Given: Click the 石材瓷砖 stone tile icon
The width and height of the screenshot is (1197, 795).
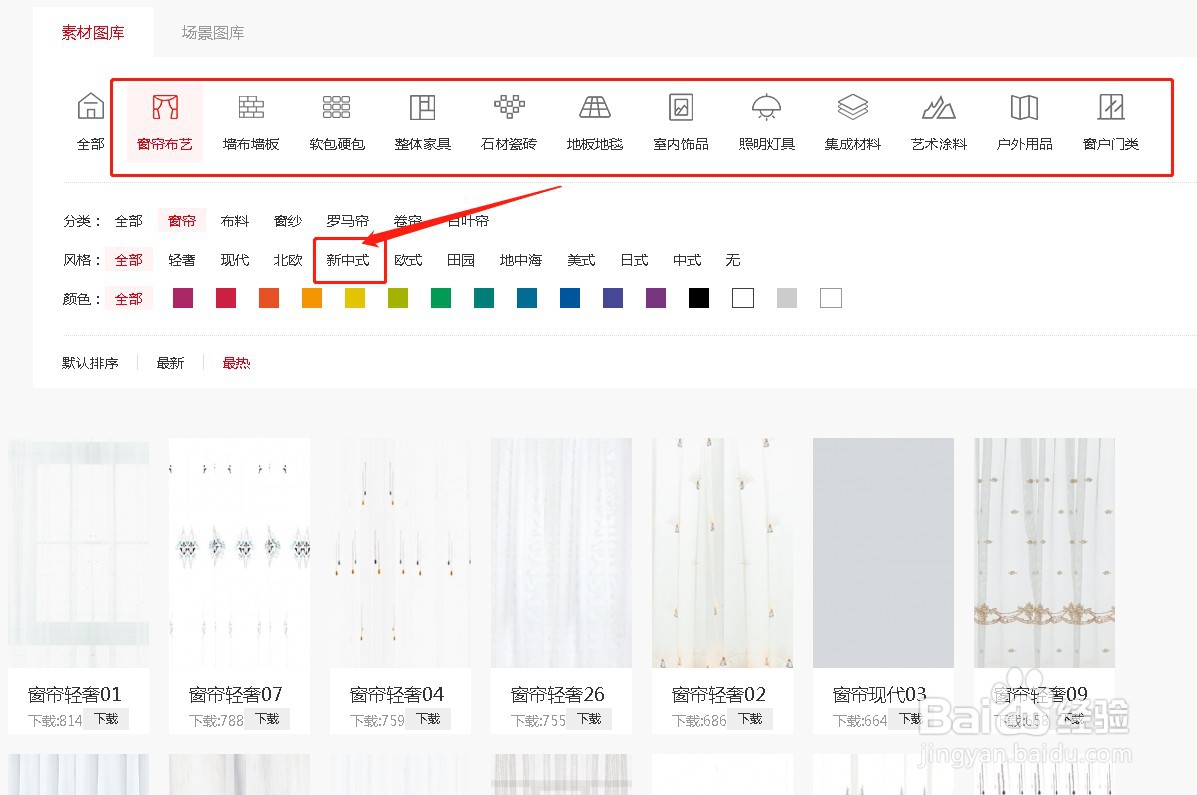Looking at the screenshot, I should 507,120.
